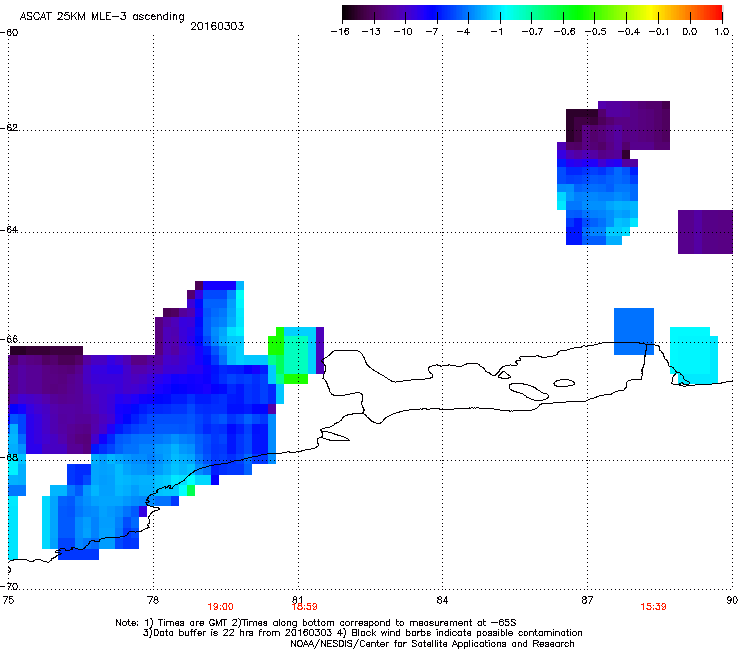The height and width of the screenshot is (650, 740).
Task: Click the color bar label '-0.4'
Action: pyautogui.click(x=629, y=32)
